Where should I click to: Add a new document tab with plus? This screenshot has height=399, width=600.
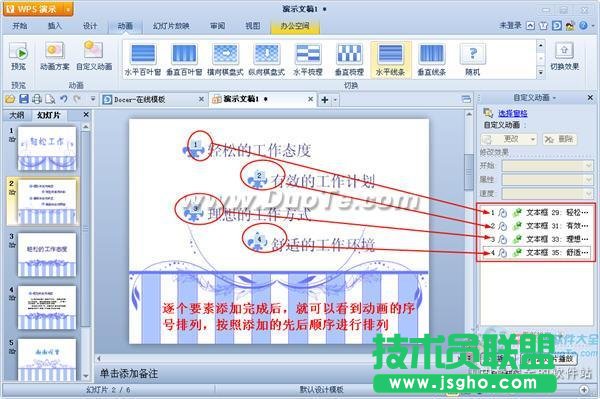point(324,100)
